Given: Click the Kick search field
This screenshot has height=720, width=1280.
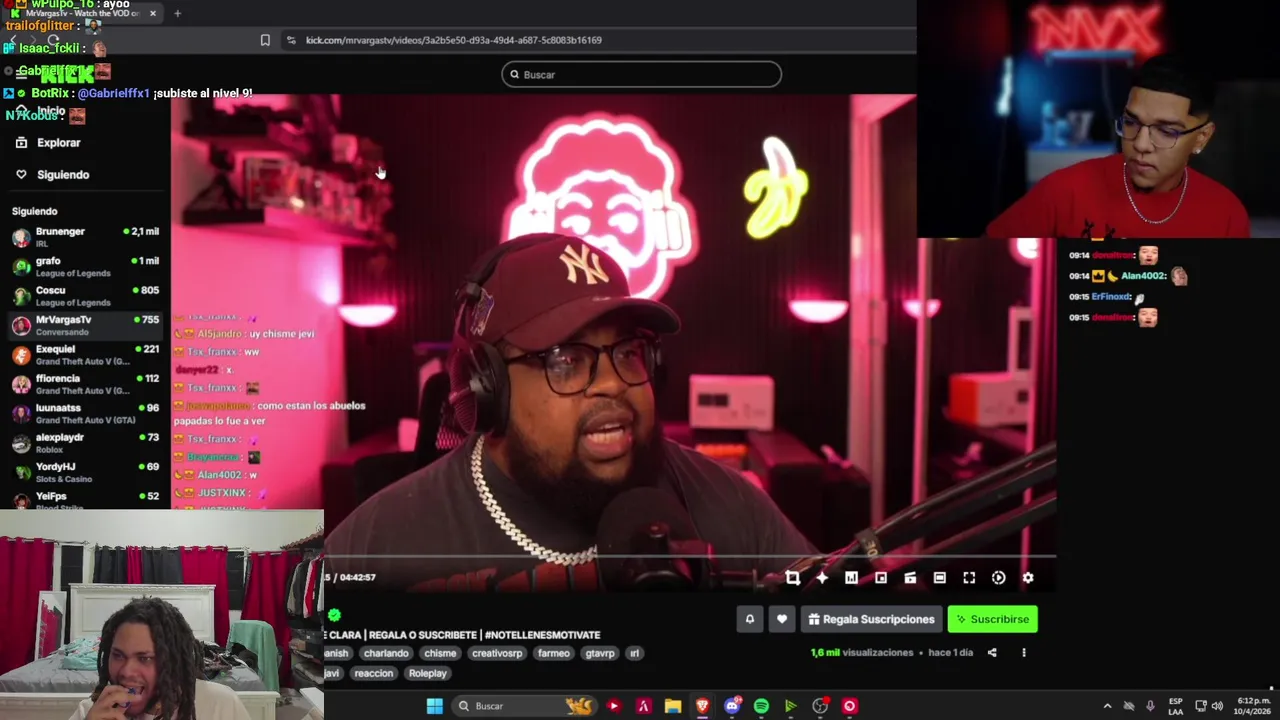Looking at the screenshot, I should coord(641,75).
